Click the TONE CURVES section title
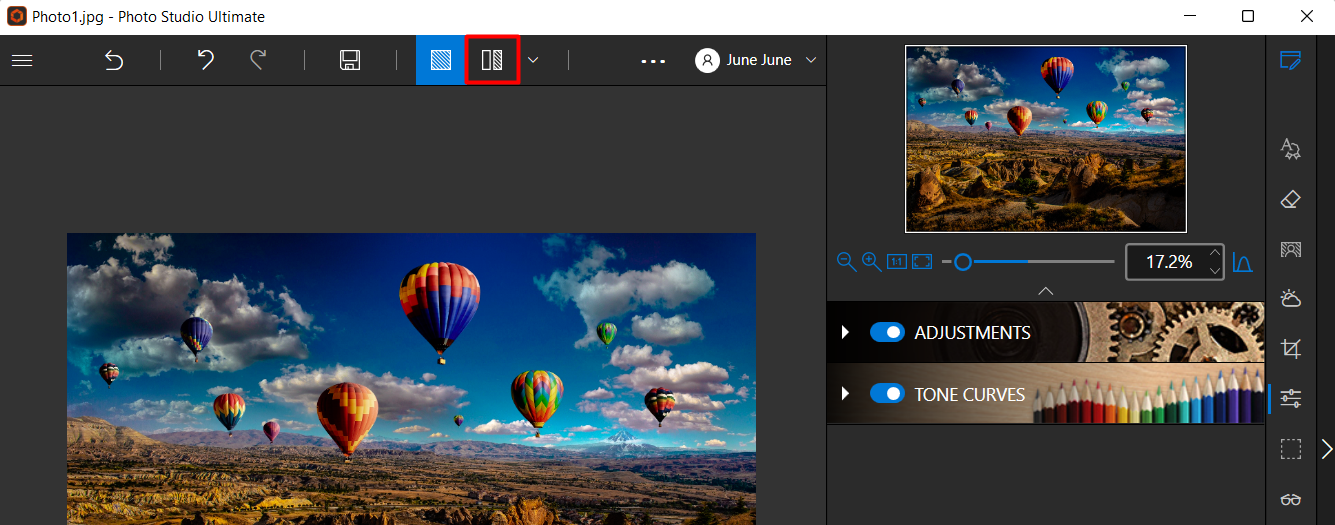1335x525 pixels. pyautogui.click(x=970, y=395)
